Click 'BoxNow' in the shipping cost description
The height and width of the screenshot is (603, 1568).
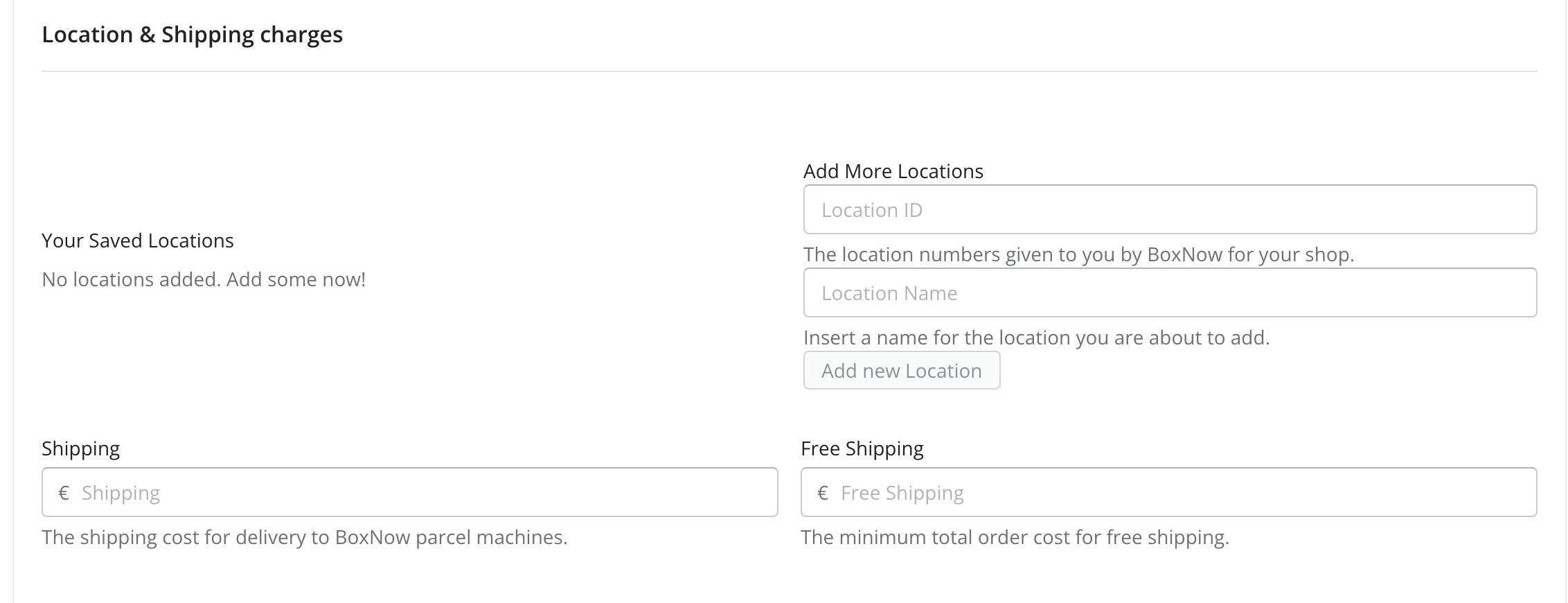click(373, 537)
